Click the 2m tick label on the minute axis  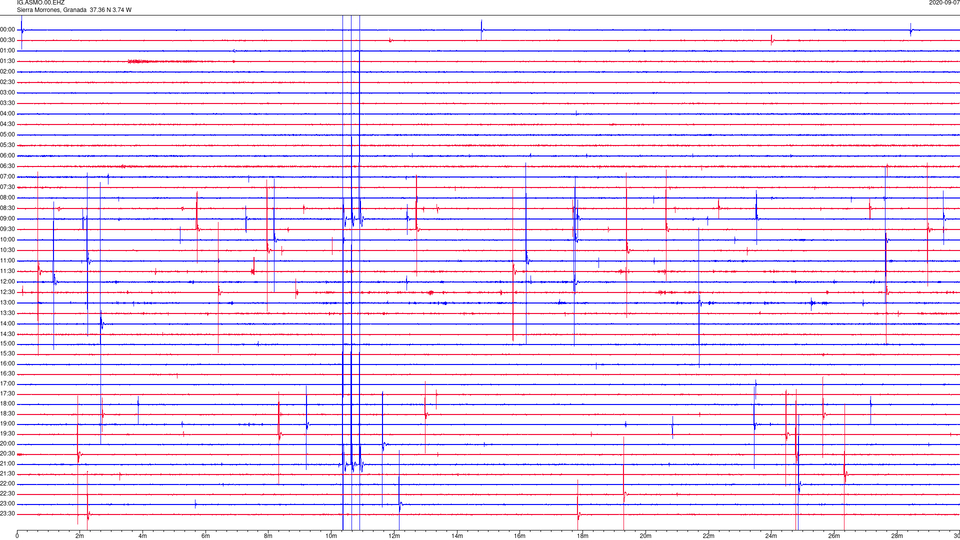point(80,536)
